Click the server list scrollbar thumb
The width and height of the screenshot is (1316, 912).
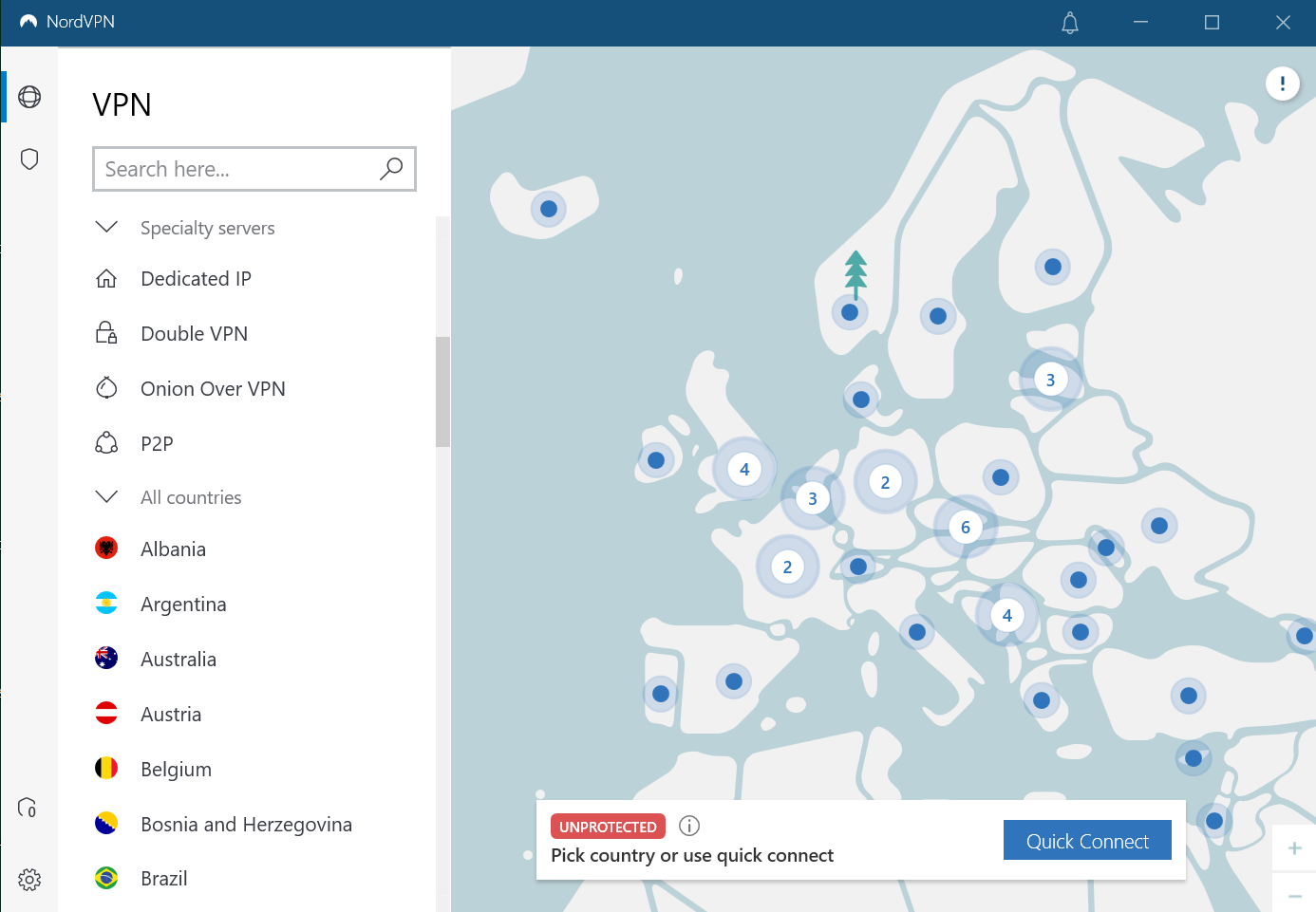pos(442,391)
